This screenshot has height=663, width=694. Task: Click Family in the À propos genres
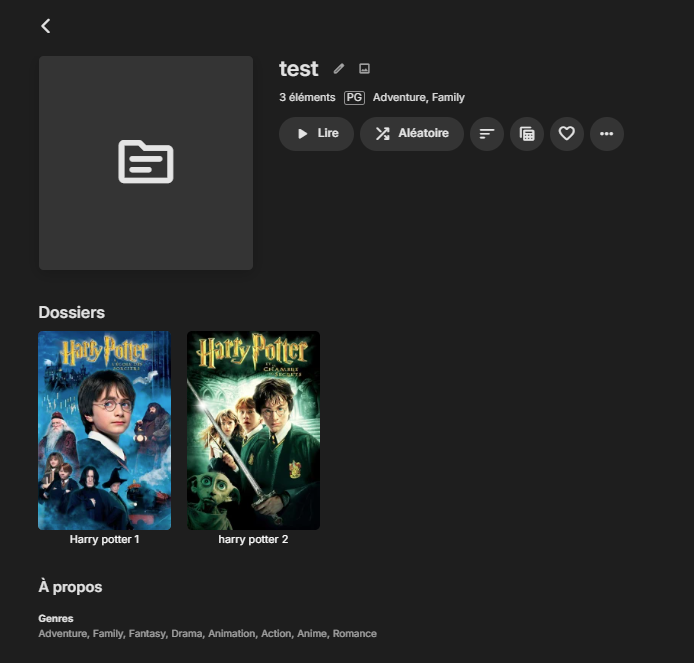click(x=108, y=633)
